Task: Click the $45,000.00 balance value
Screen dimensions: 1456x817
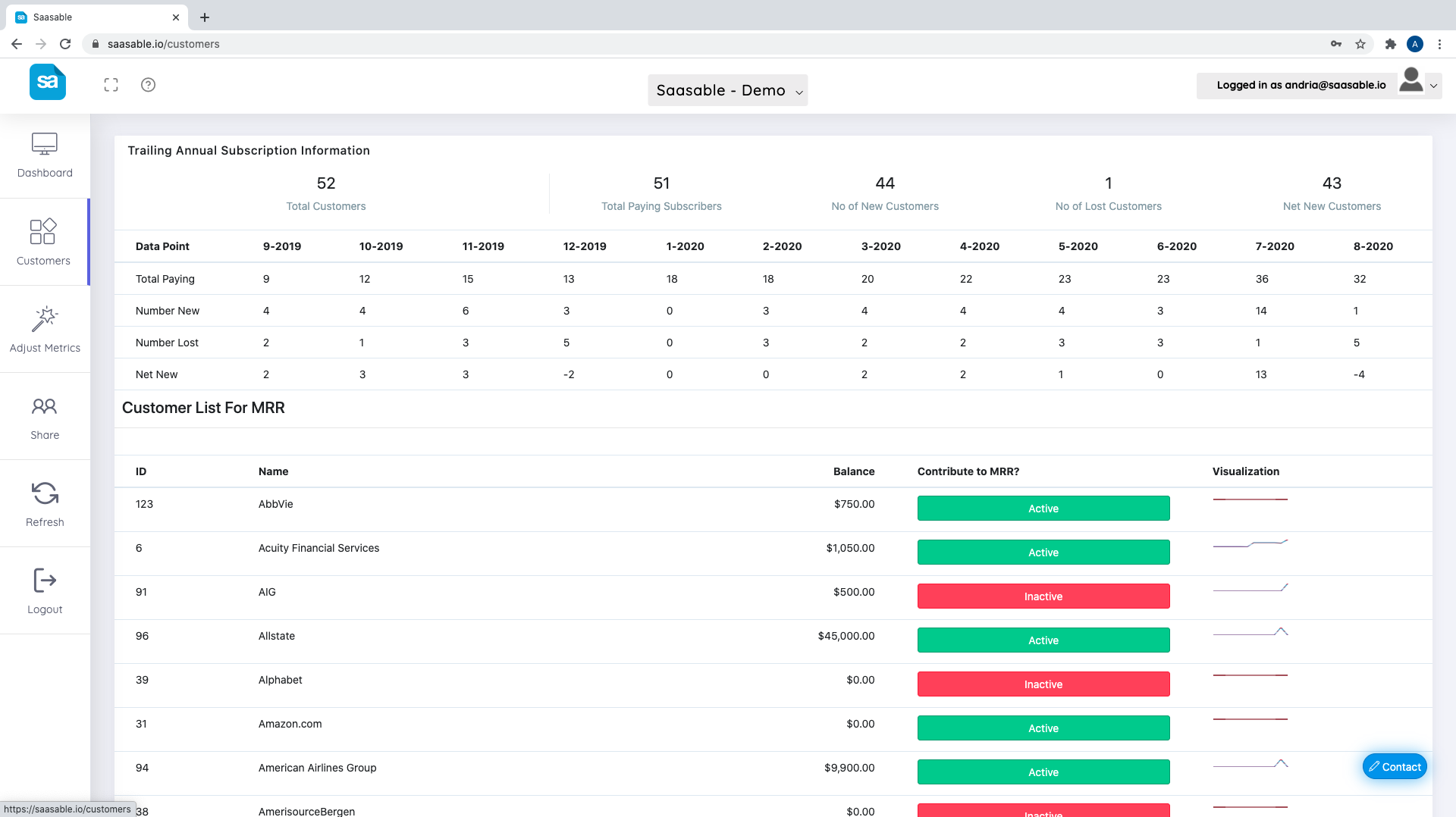Action: [x=846, y=636]
